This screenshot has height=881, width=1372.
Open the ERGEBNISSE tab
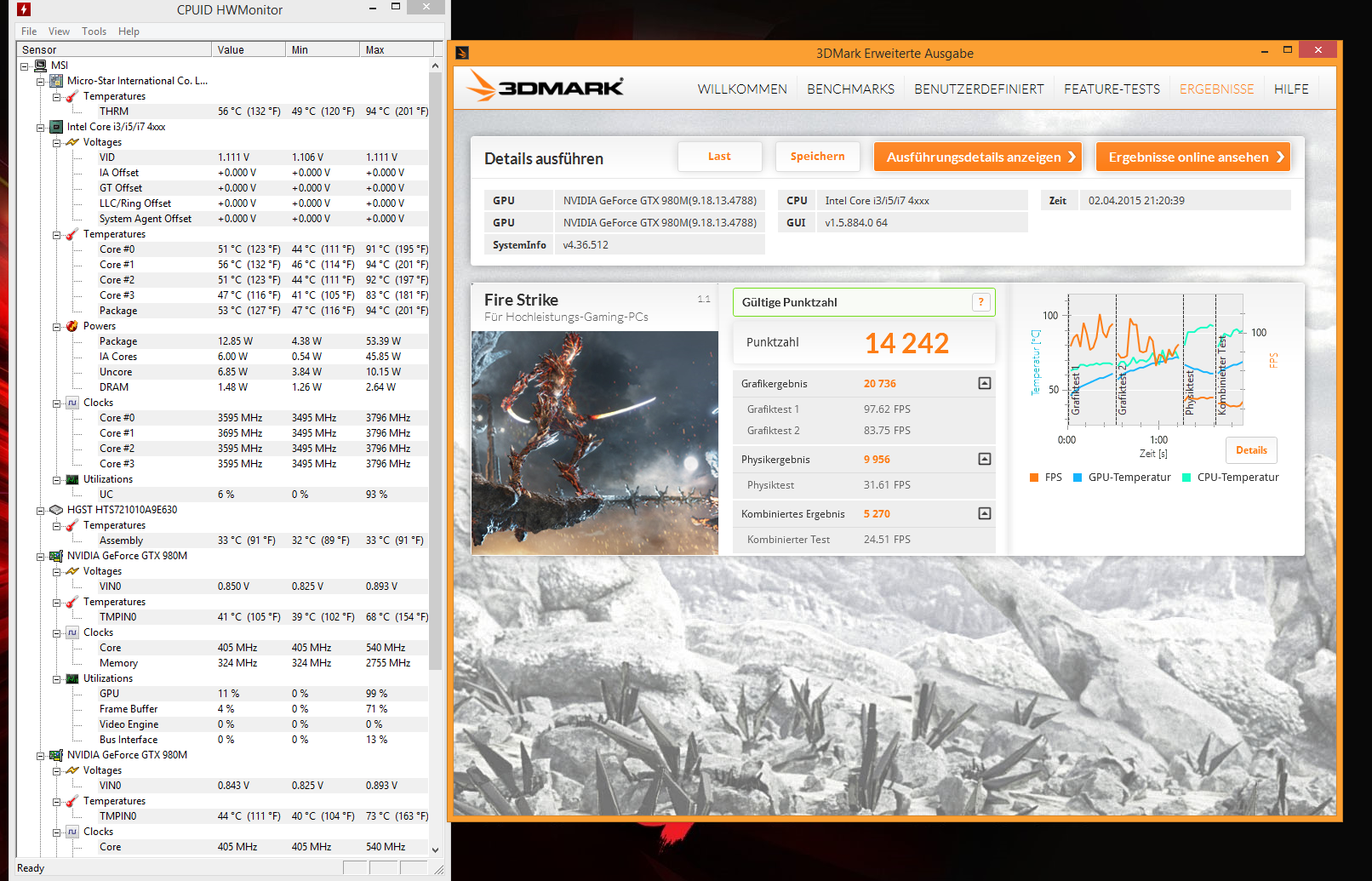[1216, 89]
